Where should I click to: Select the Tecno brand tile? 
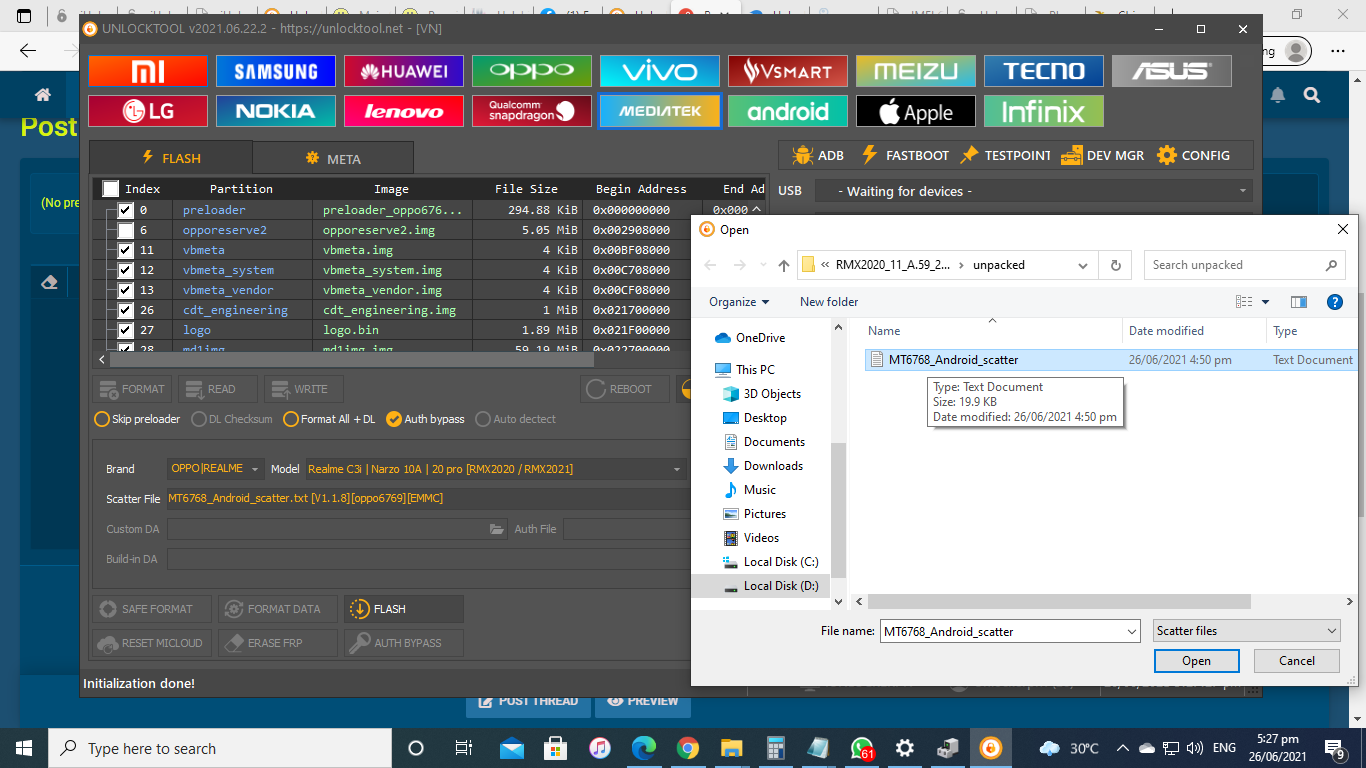point(1044,71)
